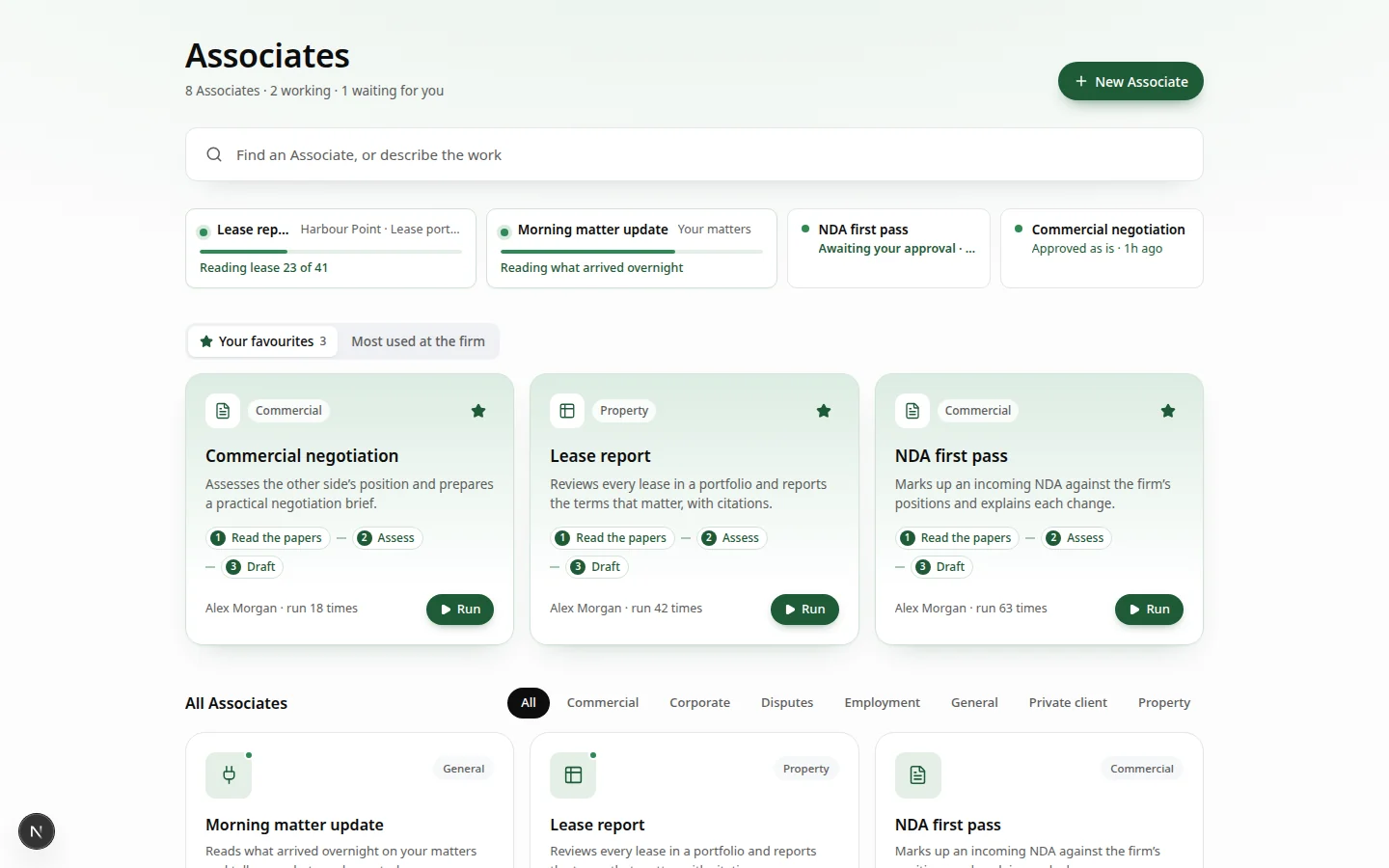Image resolution: width=1389 pixels, height=868 pixels.
Task: Click the search magnifier icon
Action: 214,154
